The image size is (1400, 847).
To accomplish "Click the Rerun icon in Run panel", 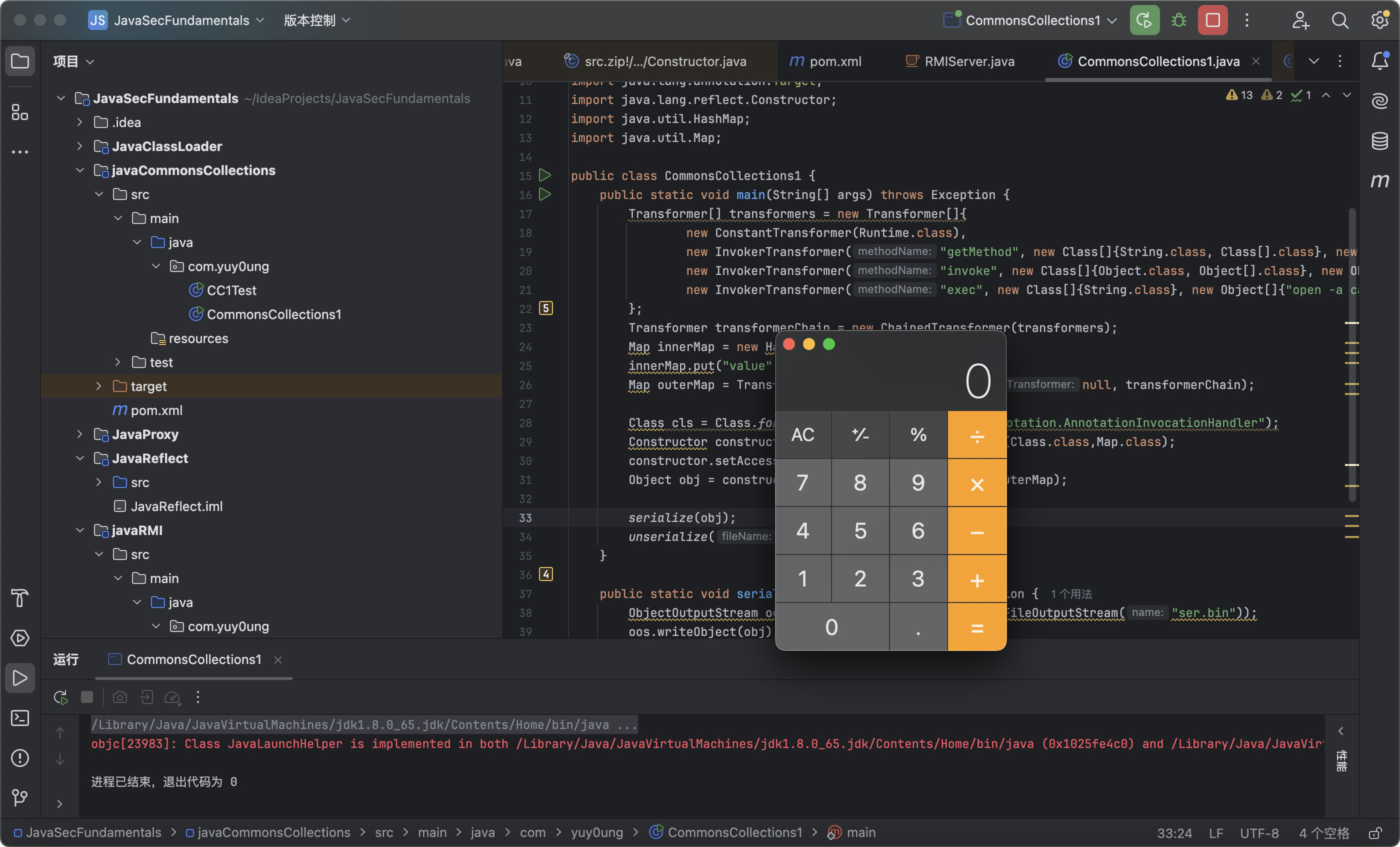I will tap(61, 697).
